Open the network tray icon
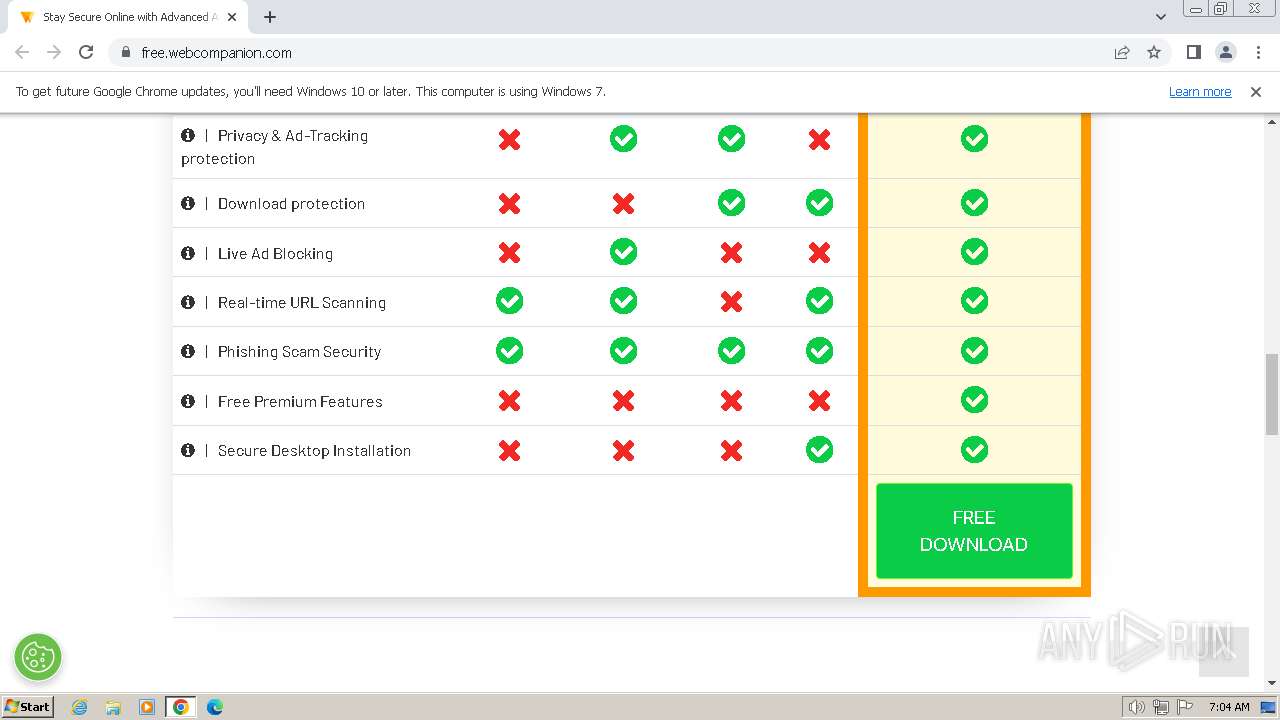This screenshot has width=1280, height=720. pyautogui.click(x=1161, y=707)
